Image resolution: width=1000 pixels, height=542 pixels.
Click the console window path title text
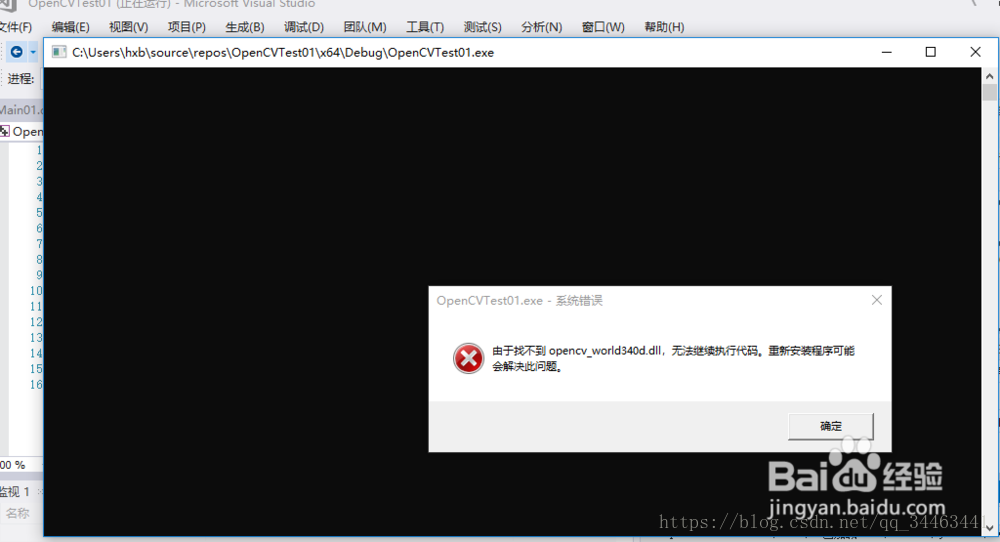pos(283,52)
